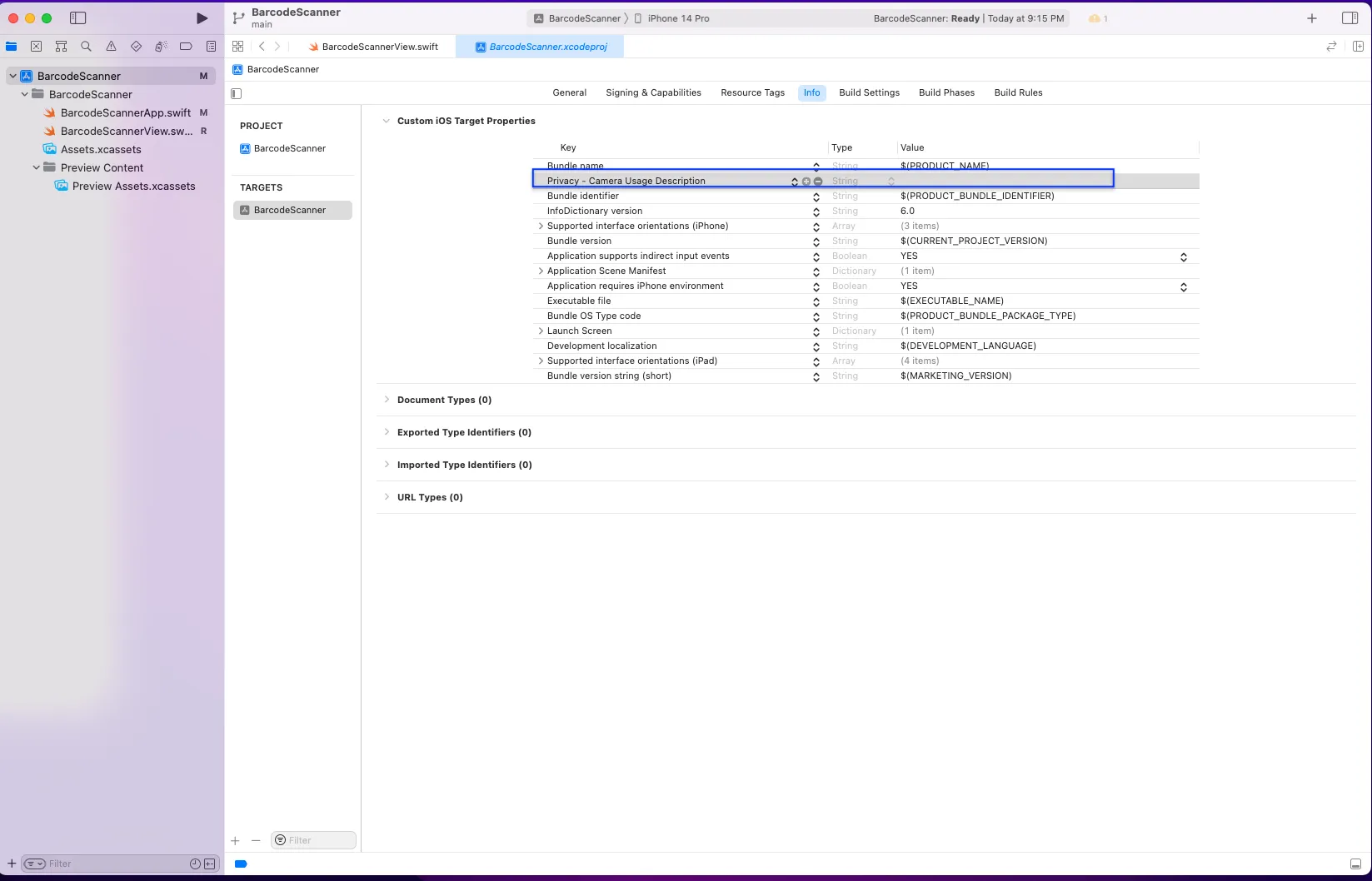Switch to Resource Tags tab
The image size is (1372, 881).
[x=753, y=93]
